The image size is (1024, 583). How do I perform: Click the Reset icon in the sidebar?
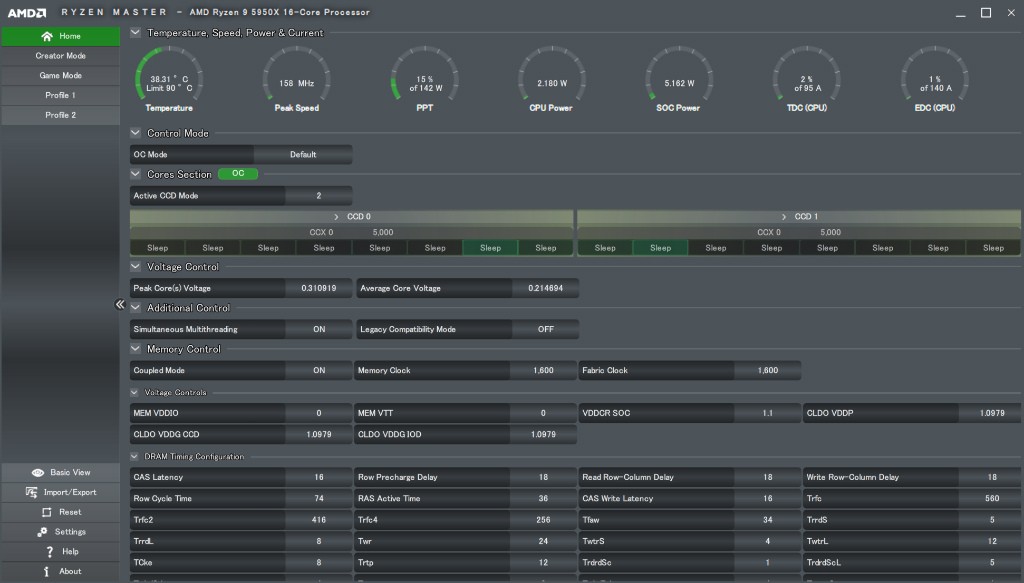click(48, 512)
